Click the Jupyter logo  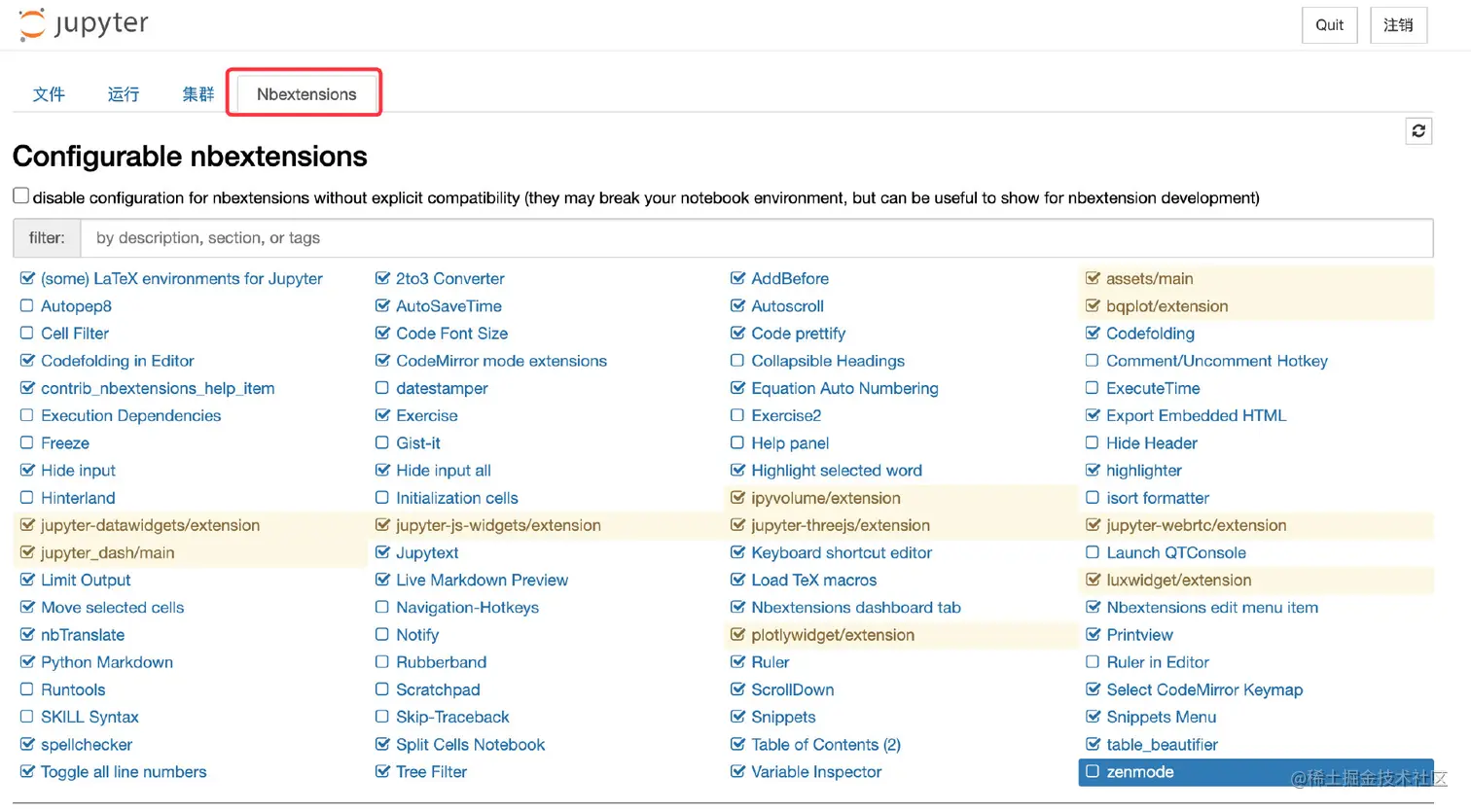point(84,24)
